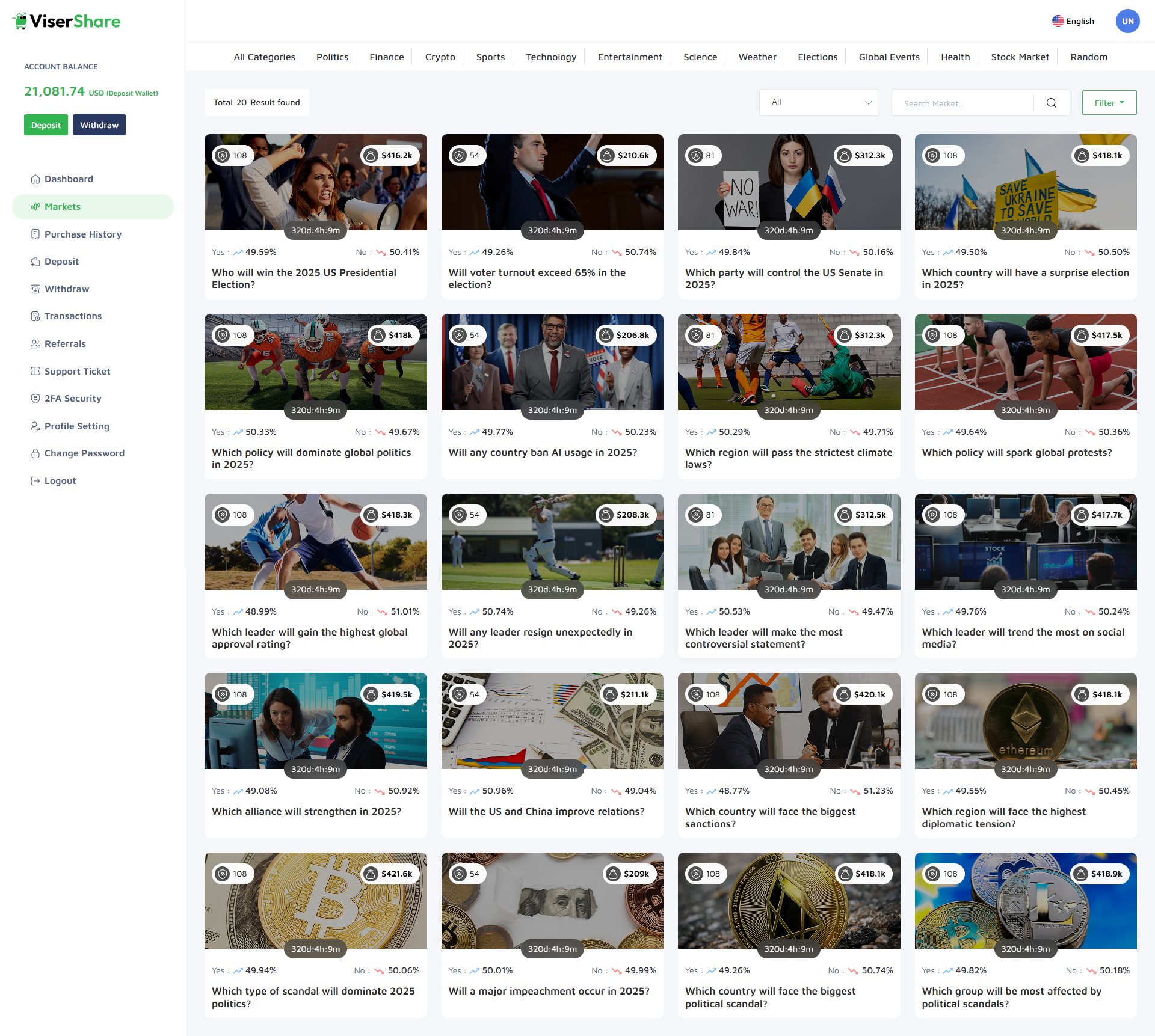Image resolution: width=1155 pixels, height=1036 pixels.
Task: Click the Logout icon in sidebar
Action: point(35,481)
